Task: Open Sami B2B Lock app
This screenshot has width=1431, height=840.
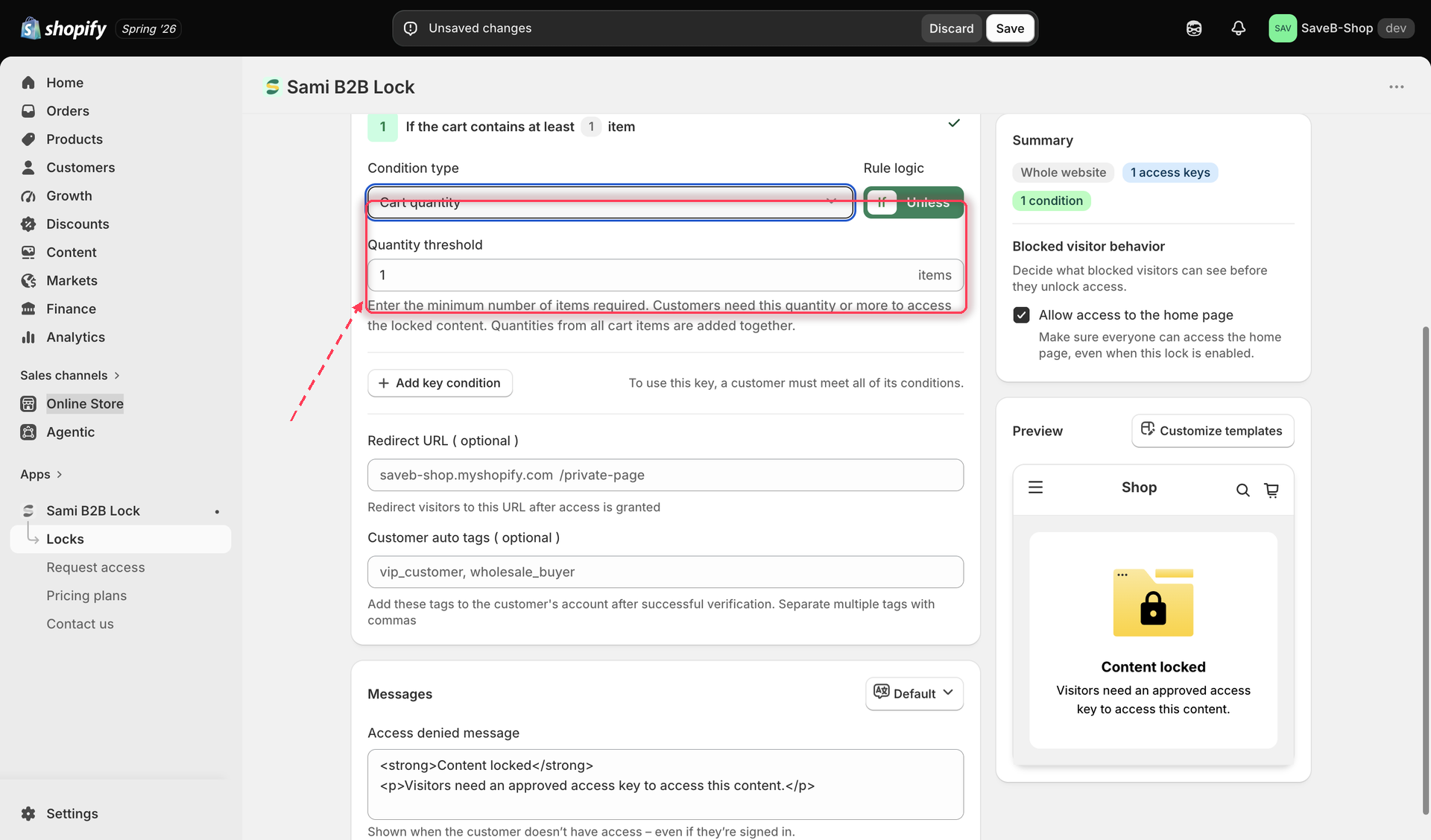Action: 93,511
